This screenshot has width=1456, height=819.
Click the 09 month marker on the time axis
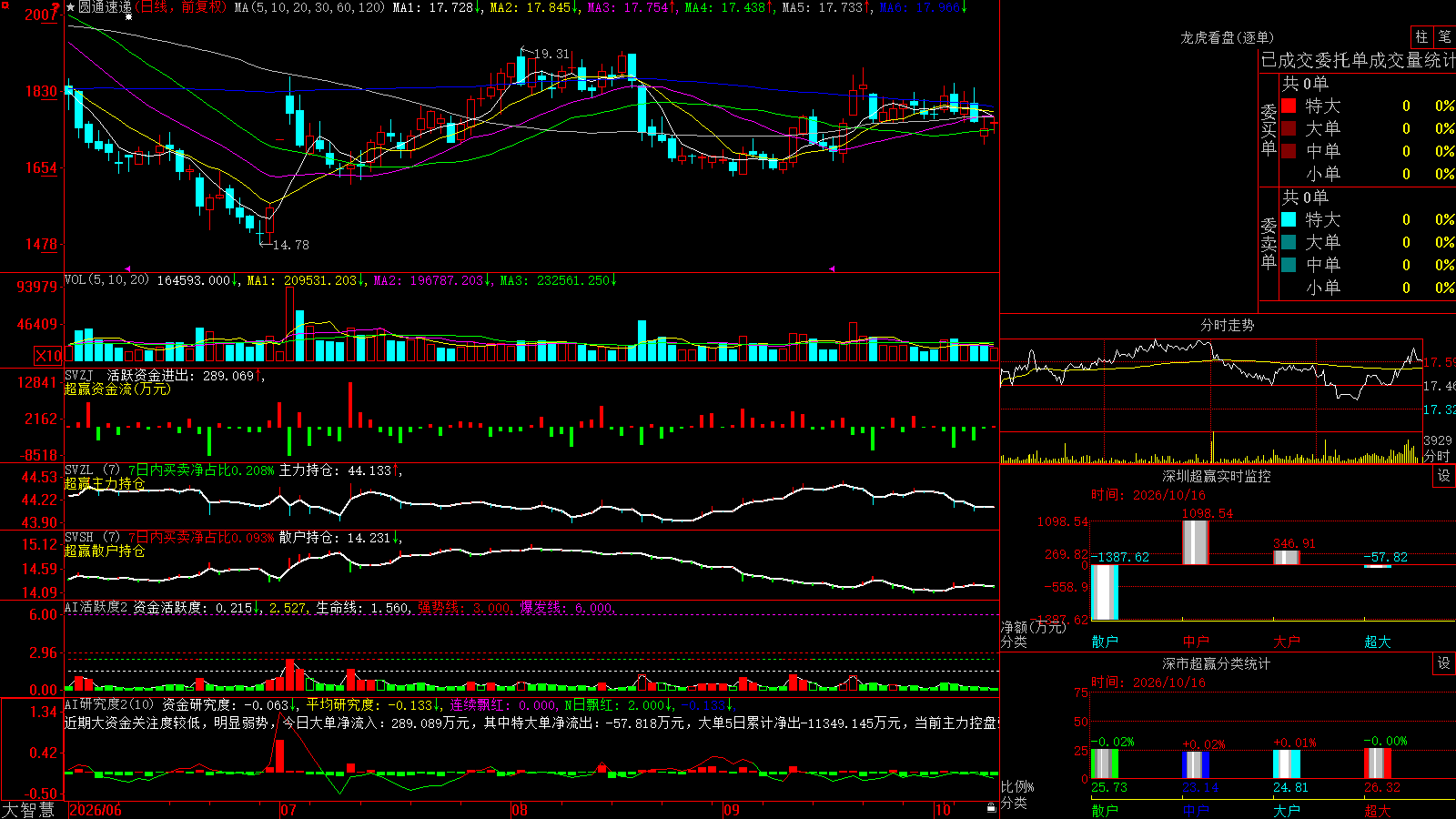[x=732, y=810]
